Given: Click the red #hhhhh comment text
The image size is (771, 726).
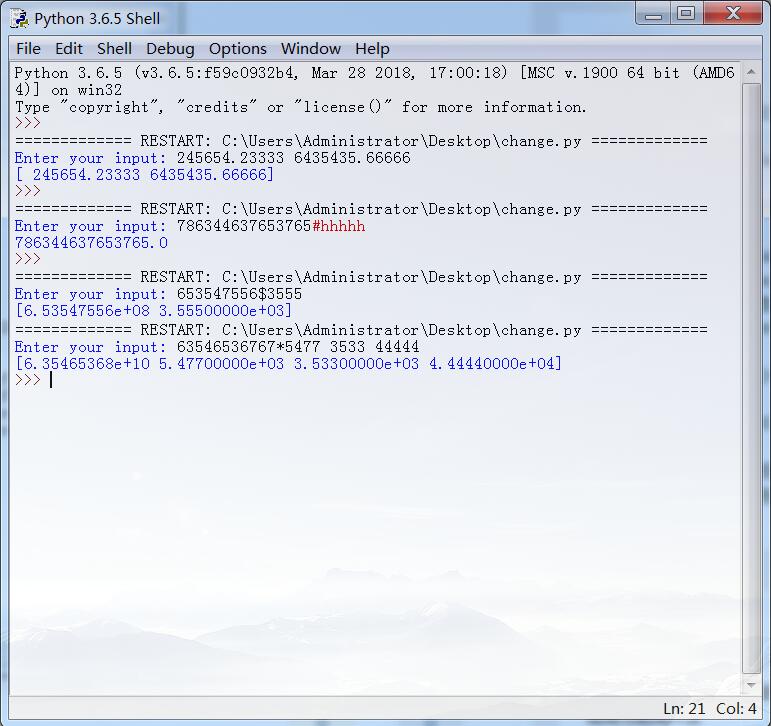Looking at the screenshot, I should click(339, 226).
